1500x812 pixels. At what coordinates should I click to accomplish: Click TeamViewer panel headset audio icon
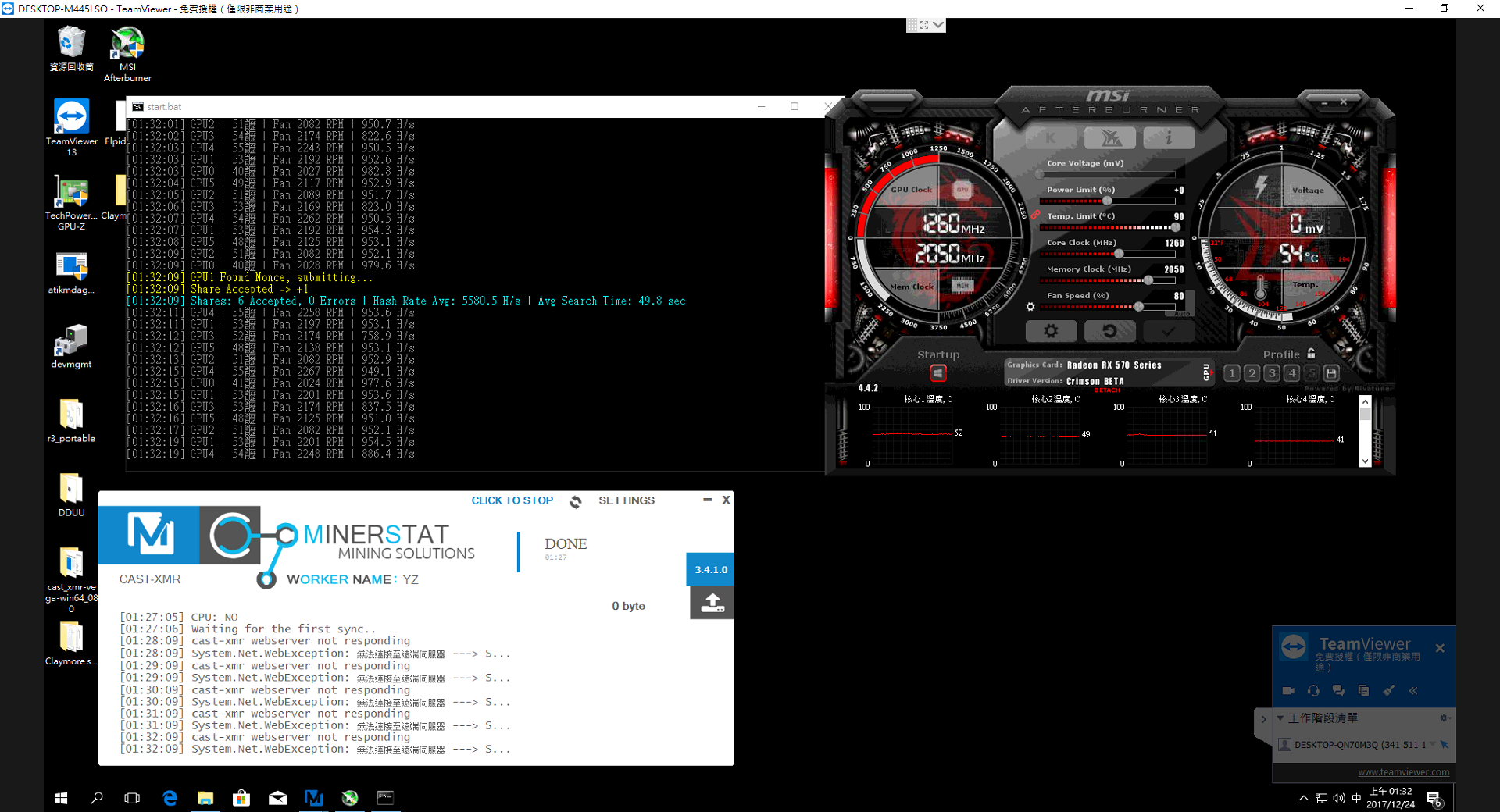(x=1313, y=690)
